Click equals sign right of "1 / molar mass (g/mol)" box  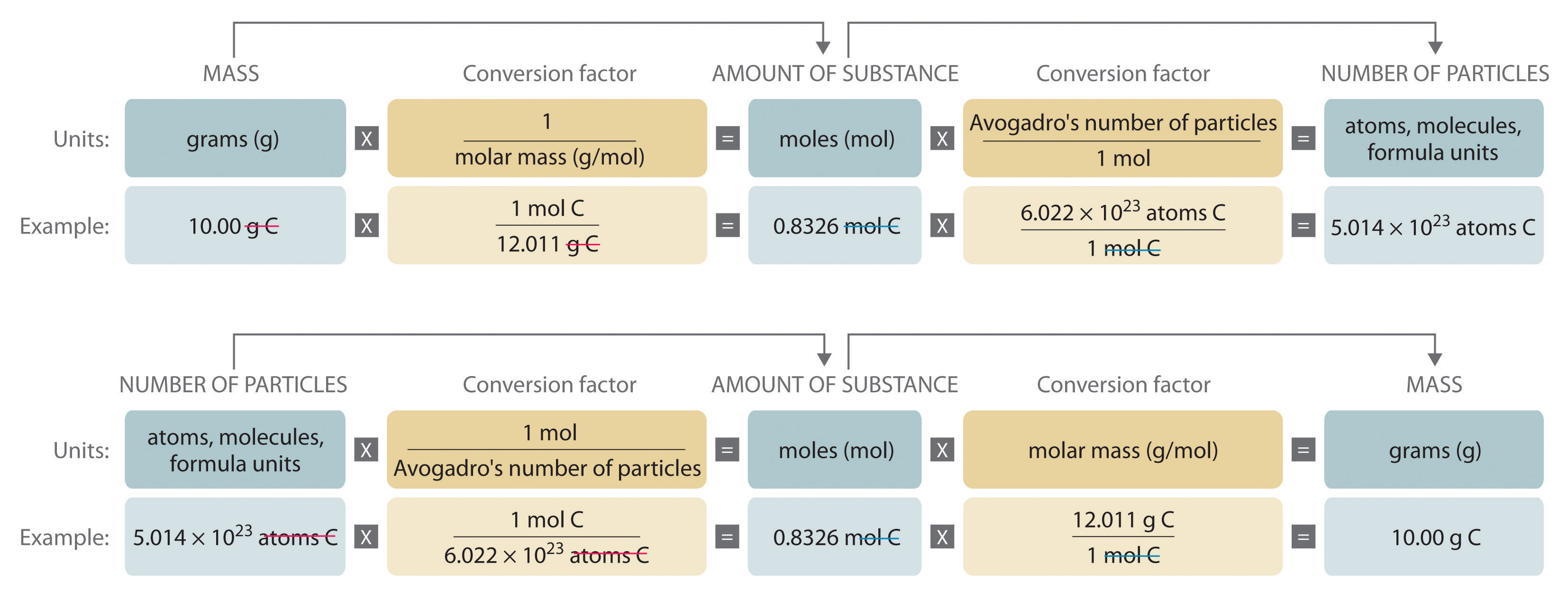click(728, 139)
